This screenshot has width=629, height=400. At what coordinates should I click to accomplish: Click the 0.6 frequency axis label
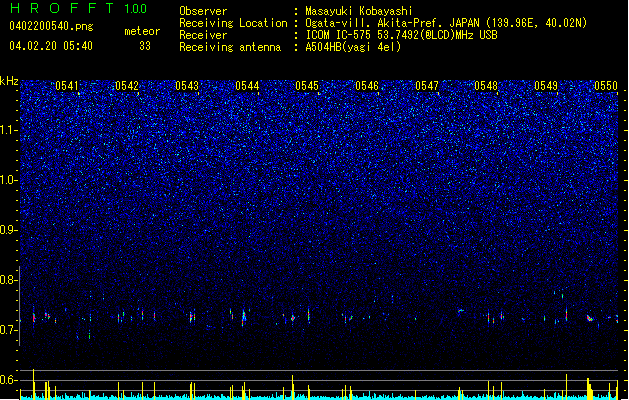[x=8, y=380]
